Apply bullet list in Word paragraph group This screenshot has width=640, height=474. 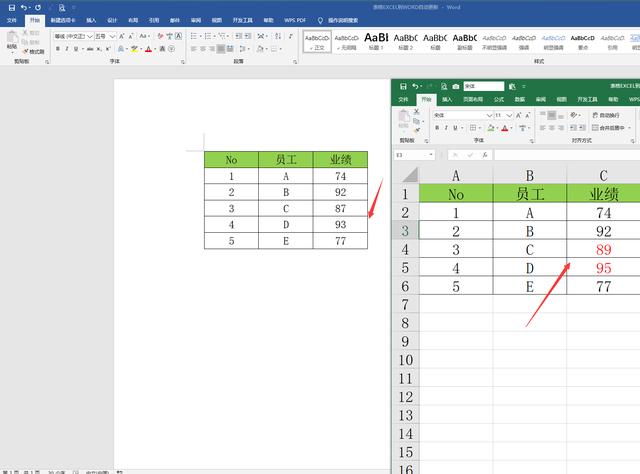tap(194, 36)
